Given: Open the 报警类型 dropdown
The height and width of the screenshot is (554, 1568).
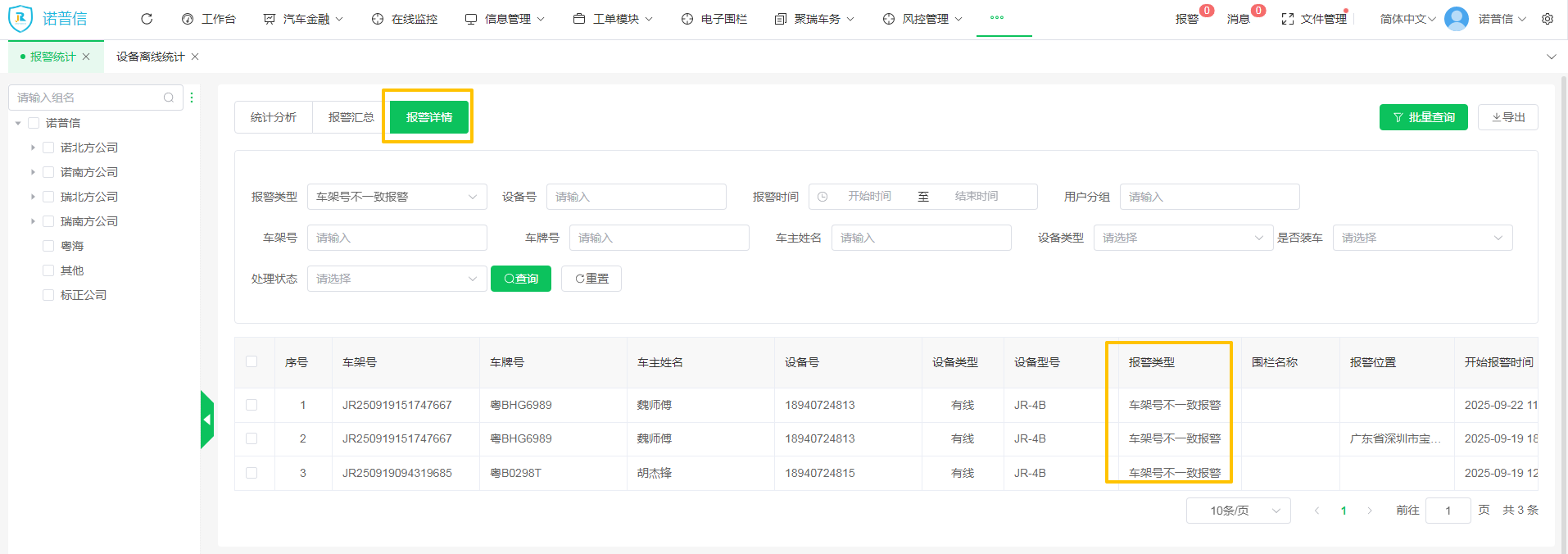Looking at the screenshot, I should click(x=397, y=197).
